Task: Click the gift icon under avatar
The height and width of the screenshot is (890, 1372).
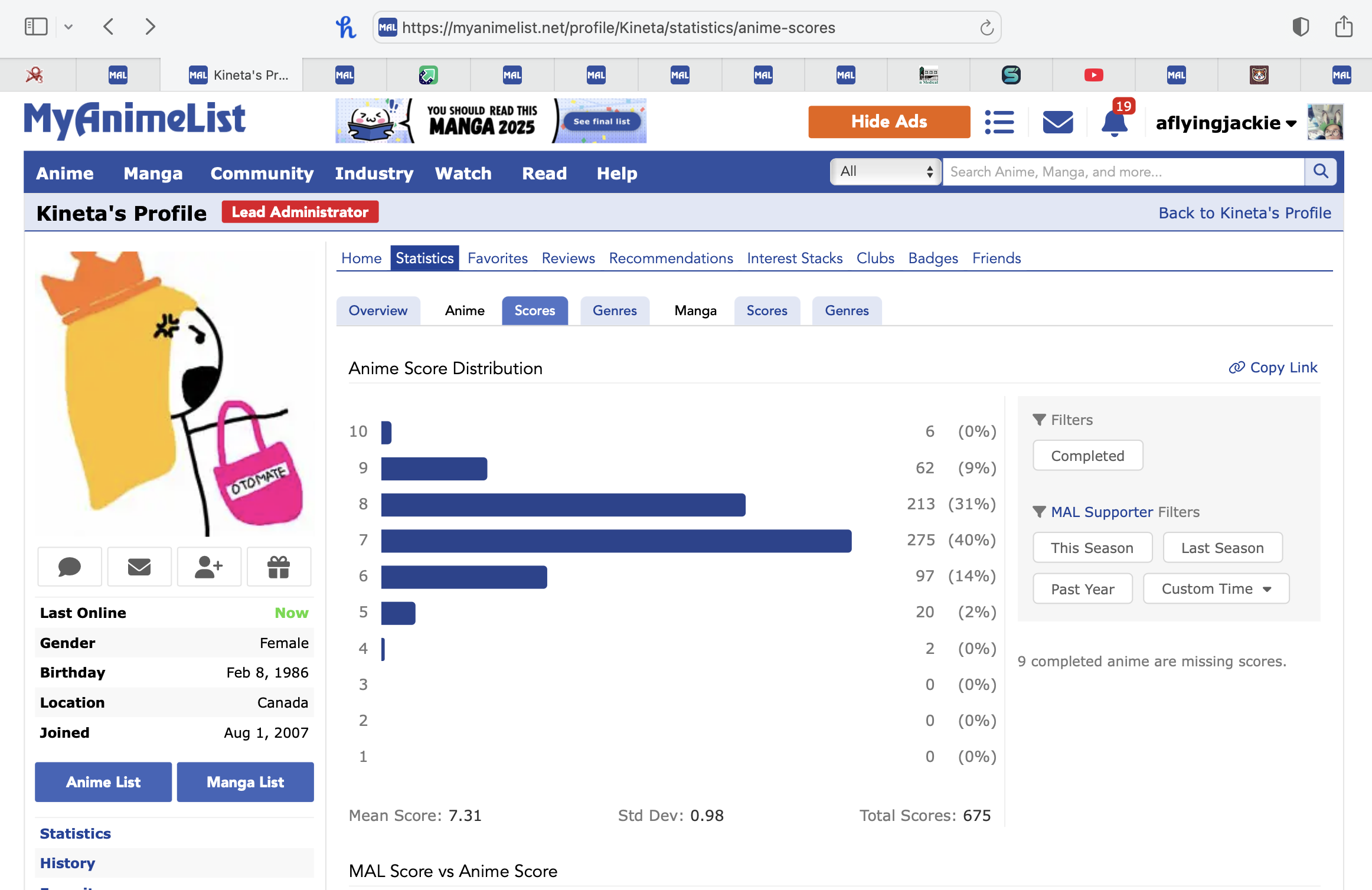Action: [x=279, y=567]
